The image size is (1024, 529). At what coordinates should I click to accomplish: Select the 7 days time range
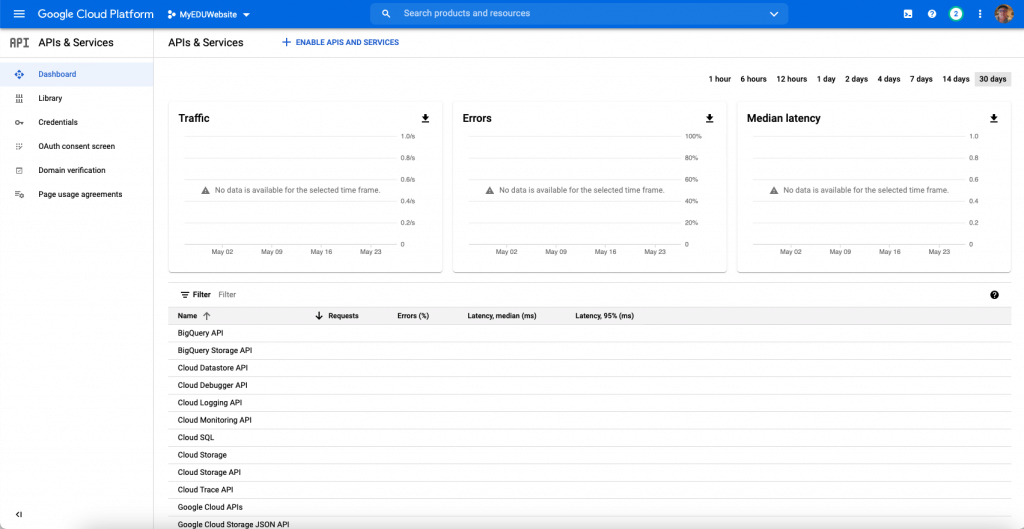(x=921, y=79)
